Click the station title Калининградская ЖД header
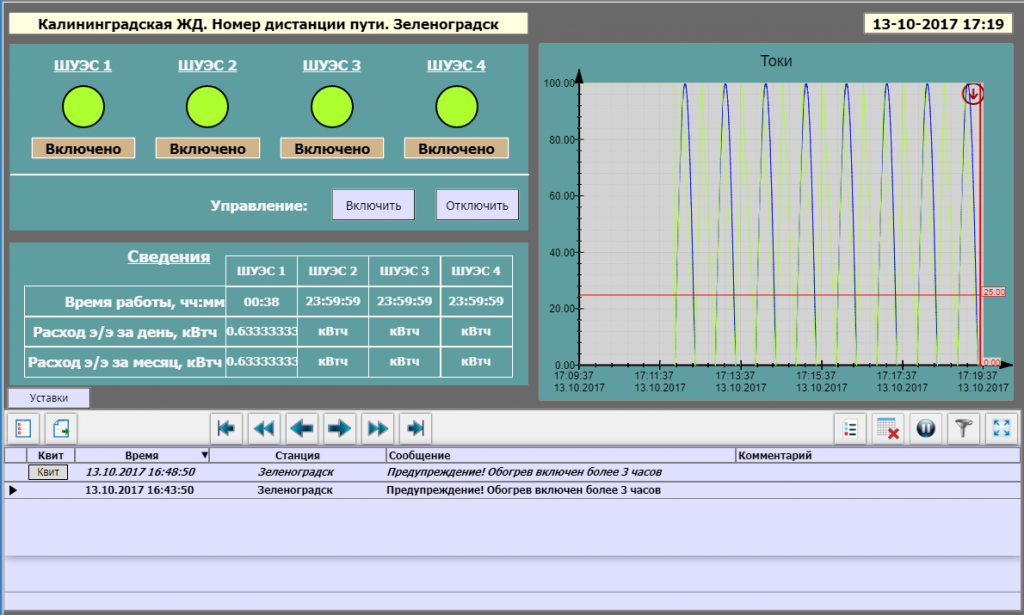Screen dimensions: 1024x615 (x=268, y=24)
